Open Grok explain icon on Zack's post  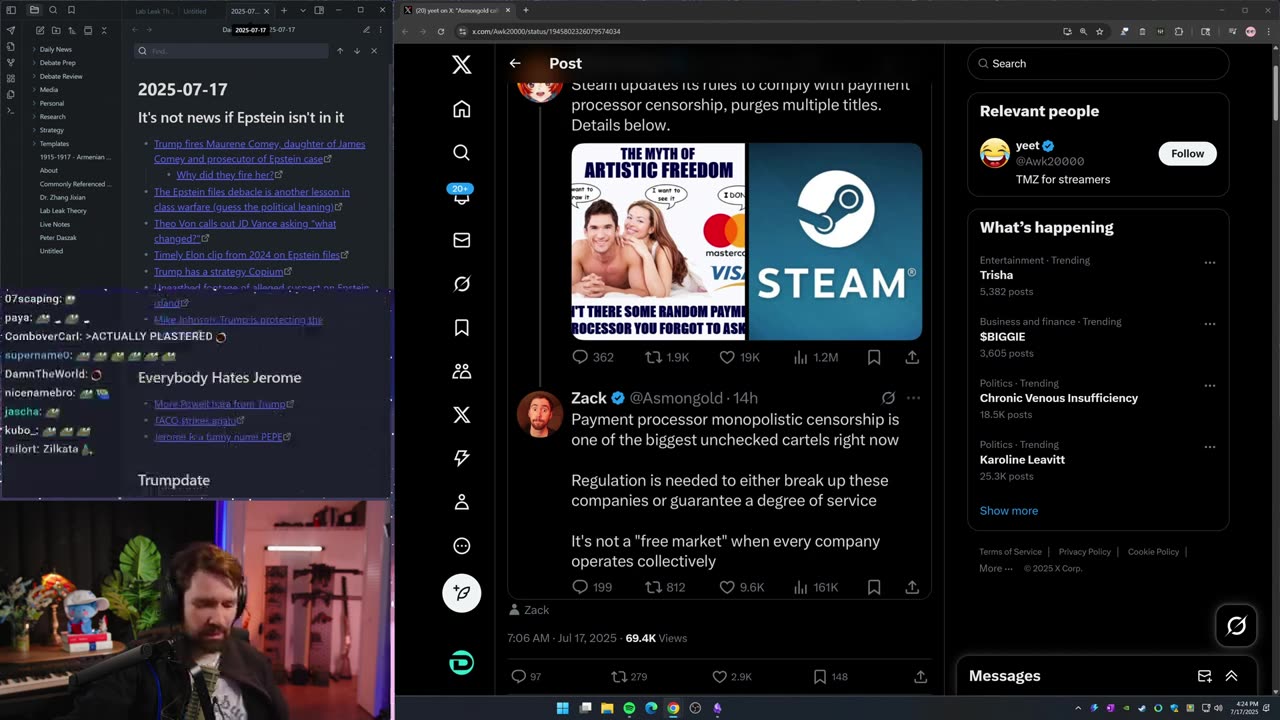[888, 398]
